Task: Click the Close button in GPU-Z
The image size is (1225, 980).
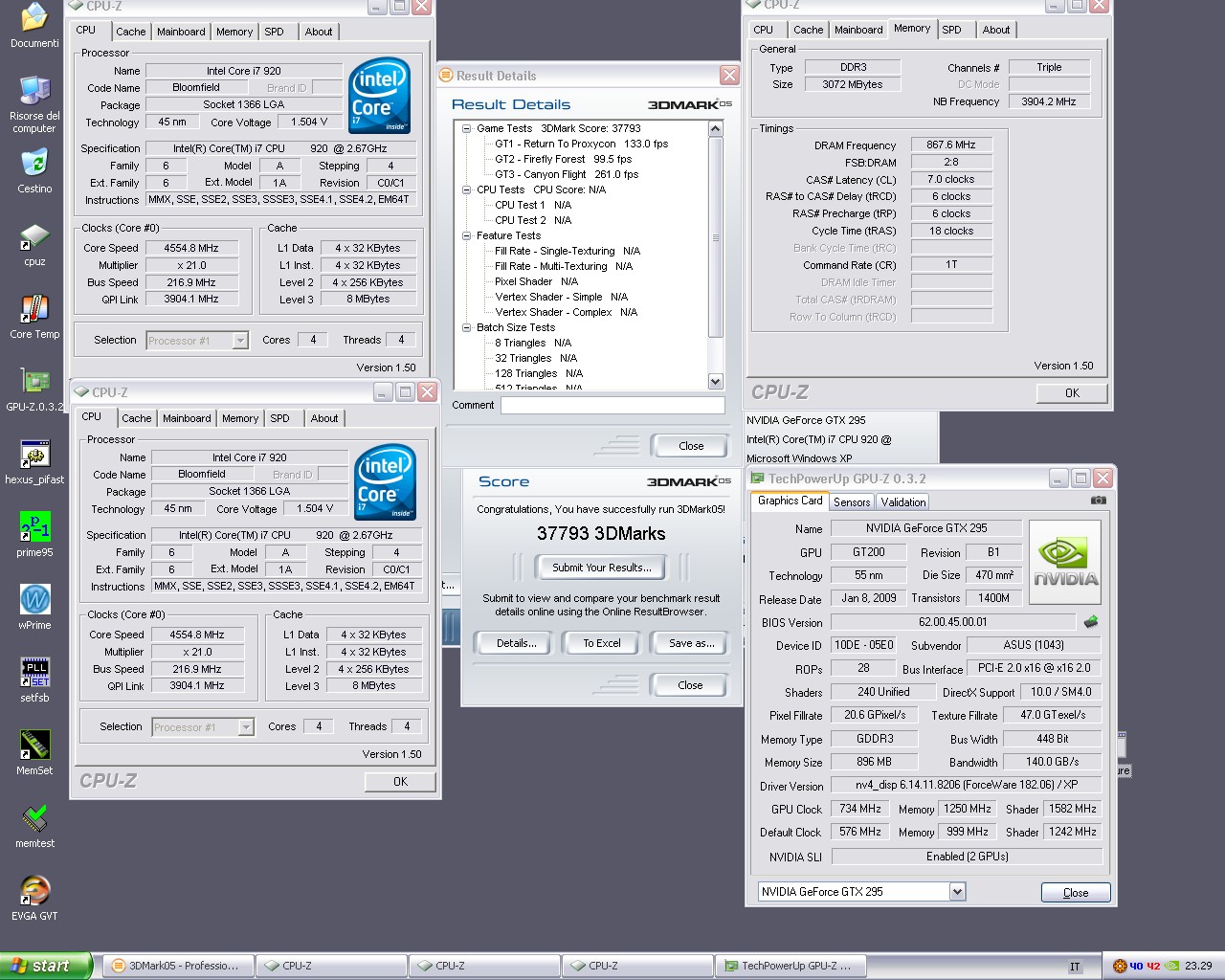Action: 1076,893
